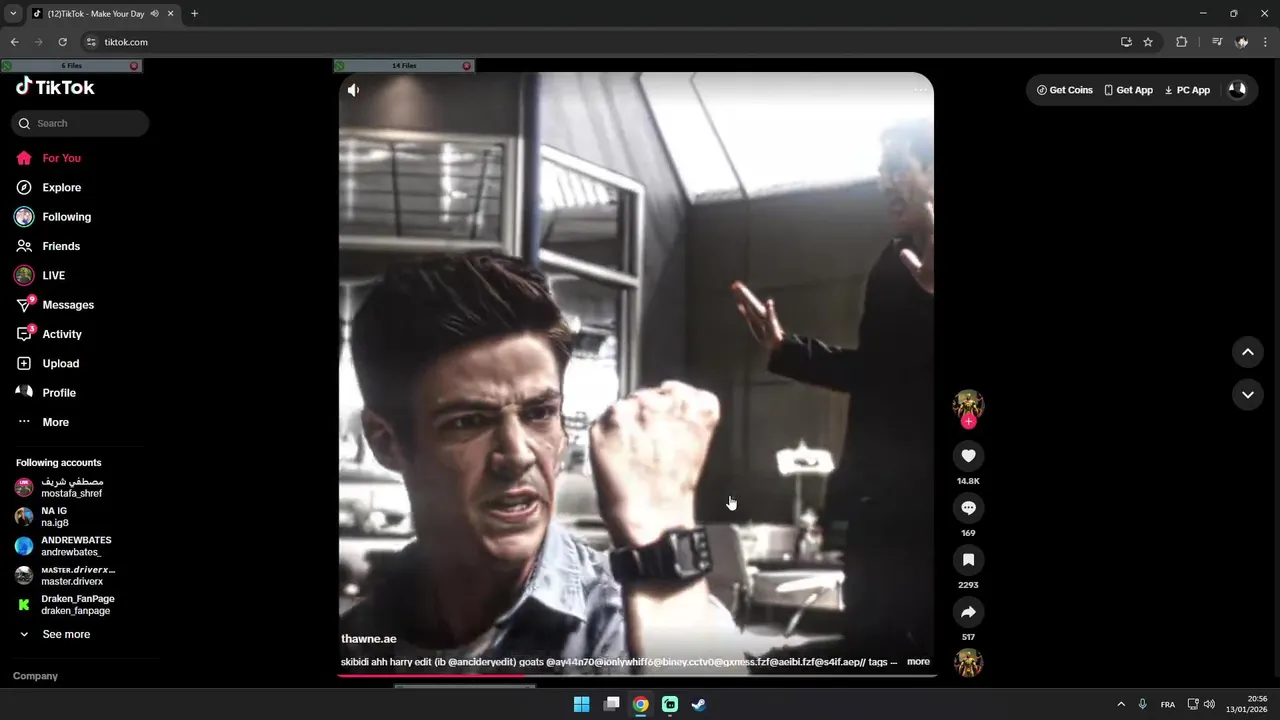Image resolution: width=1280 pixels, height=720 pixels.
Task: Like the video with the heart icon
Action: (968, 456)
